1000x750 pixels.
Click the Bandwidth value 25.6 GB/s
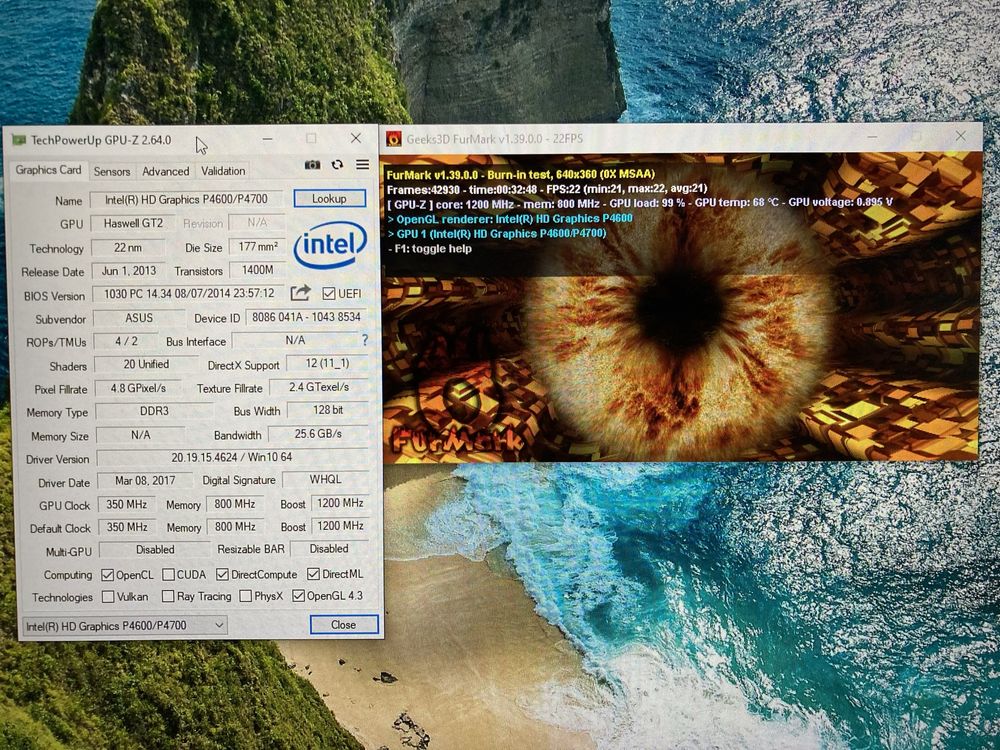coord(318,434)
